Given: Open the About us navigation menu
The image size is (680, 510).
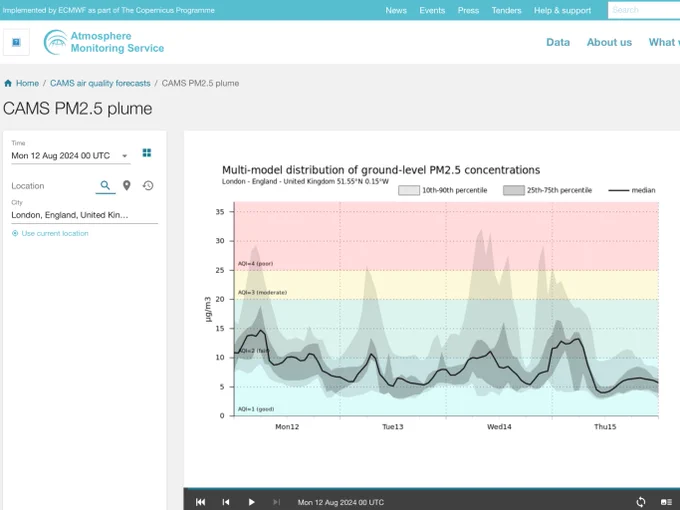Looking at the screenshot, I should coord(609,42).
